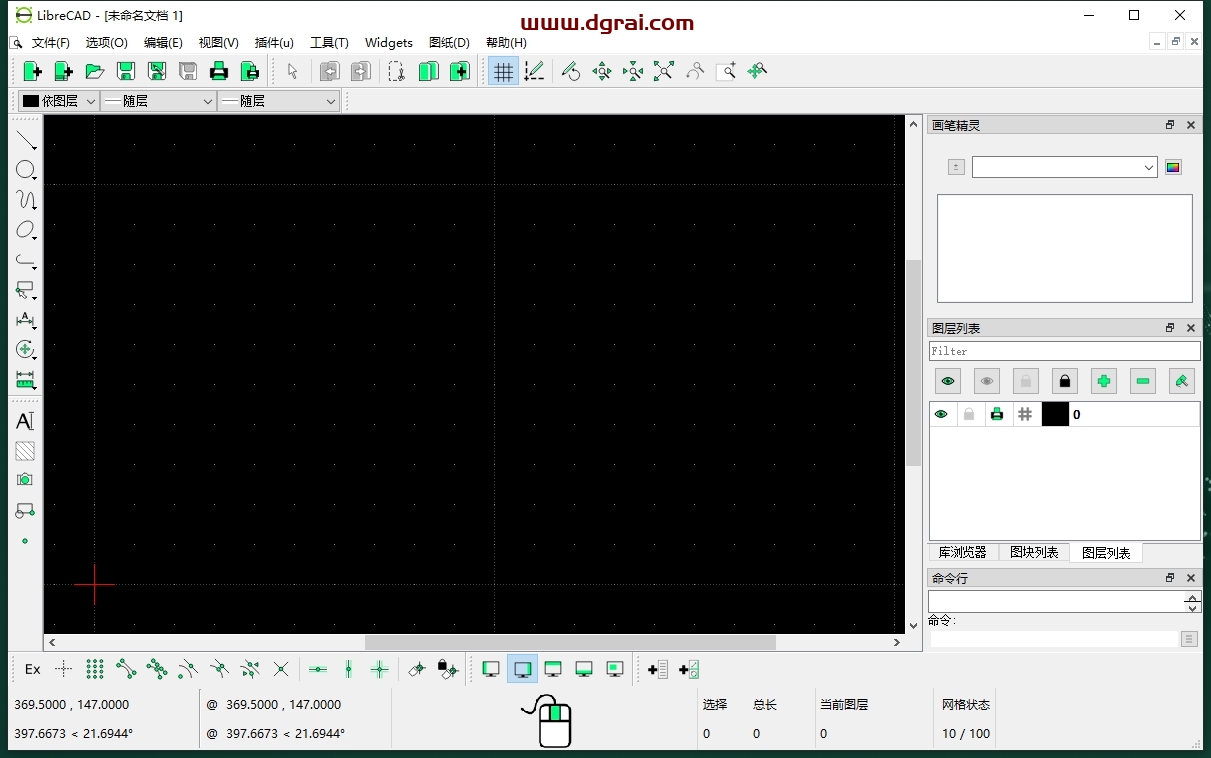The width and height of the screenshot is (1211, 758).
Task: Toggle draft mode button in toolbar
Action: coord(534,71)
